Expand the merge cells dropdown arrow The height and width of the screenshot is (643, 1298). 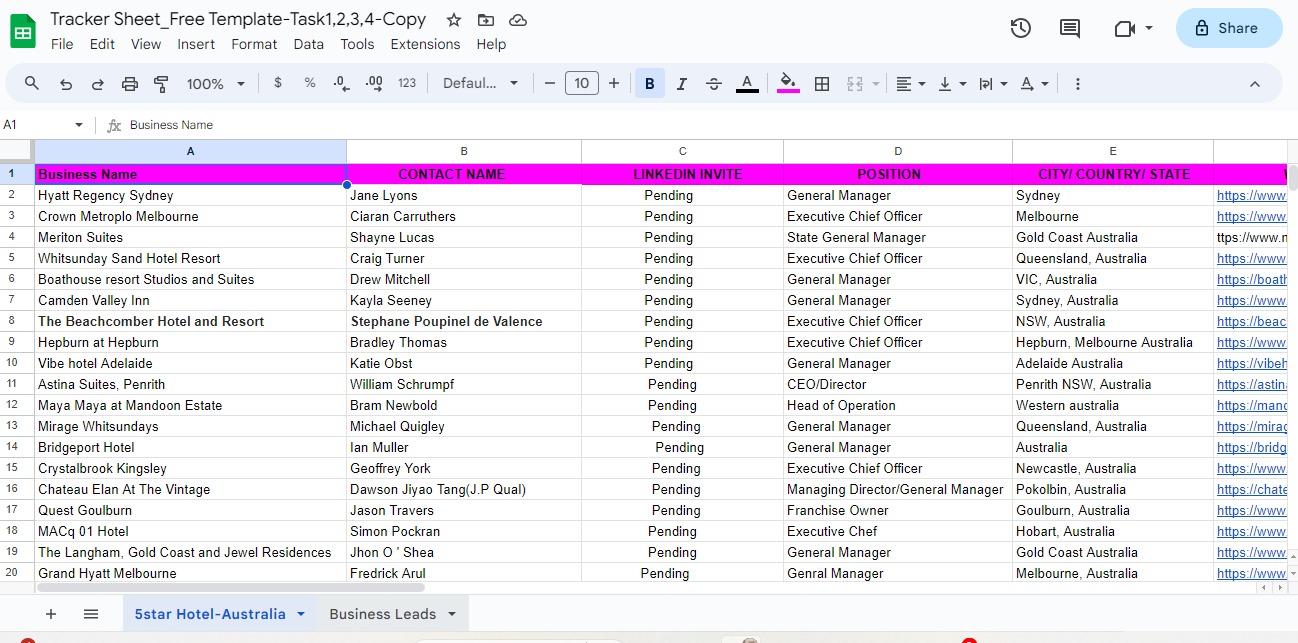(x=876, y=84)
